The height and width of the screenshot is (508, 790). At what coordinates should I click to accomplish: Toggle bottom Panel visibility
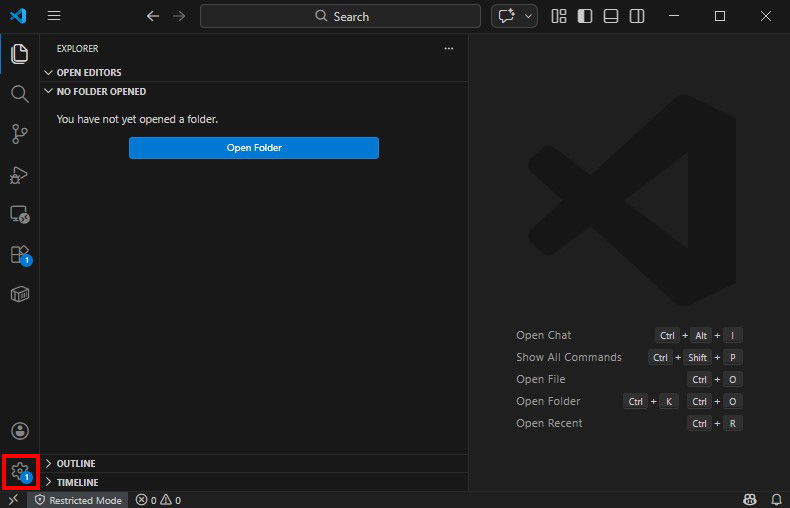[x=611, y=16]
